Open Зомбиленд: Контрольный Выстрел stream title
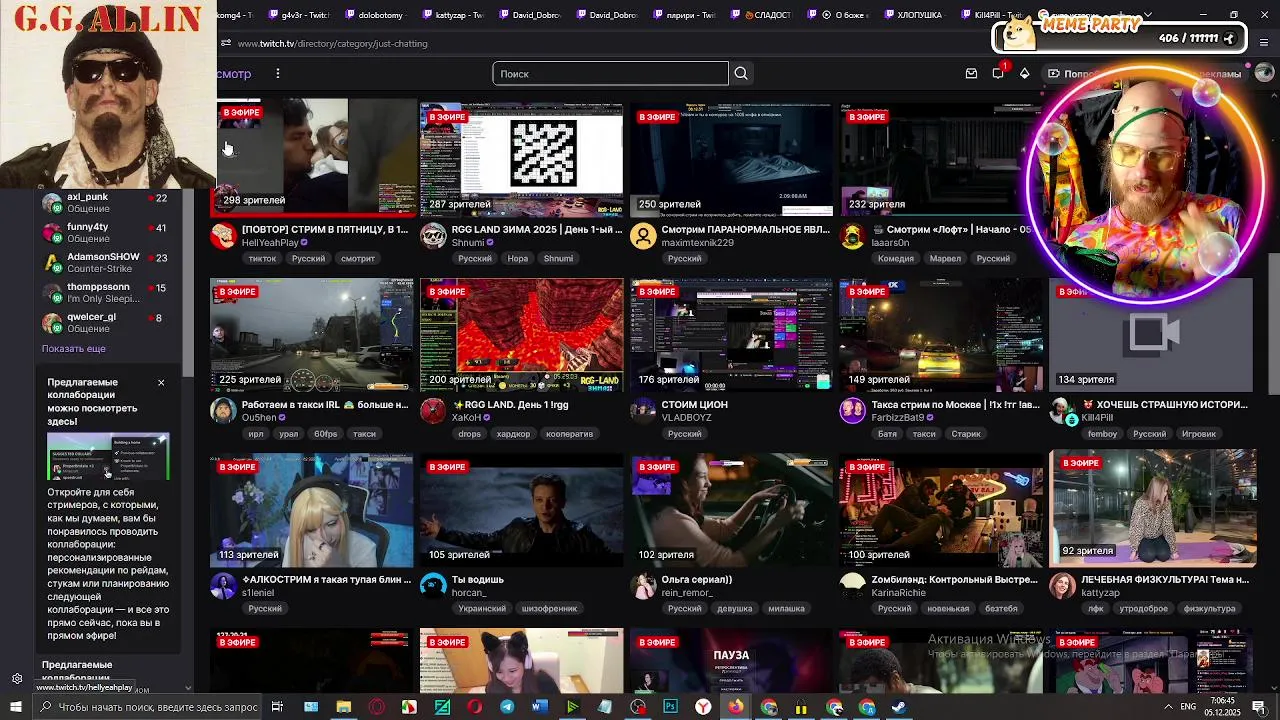 tap(955, 580)
